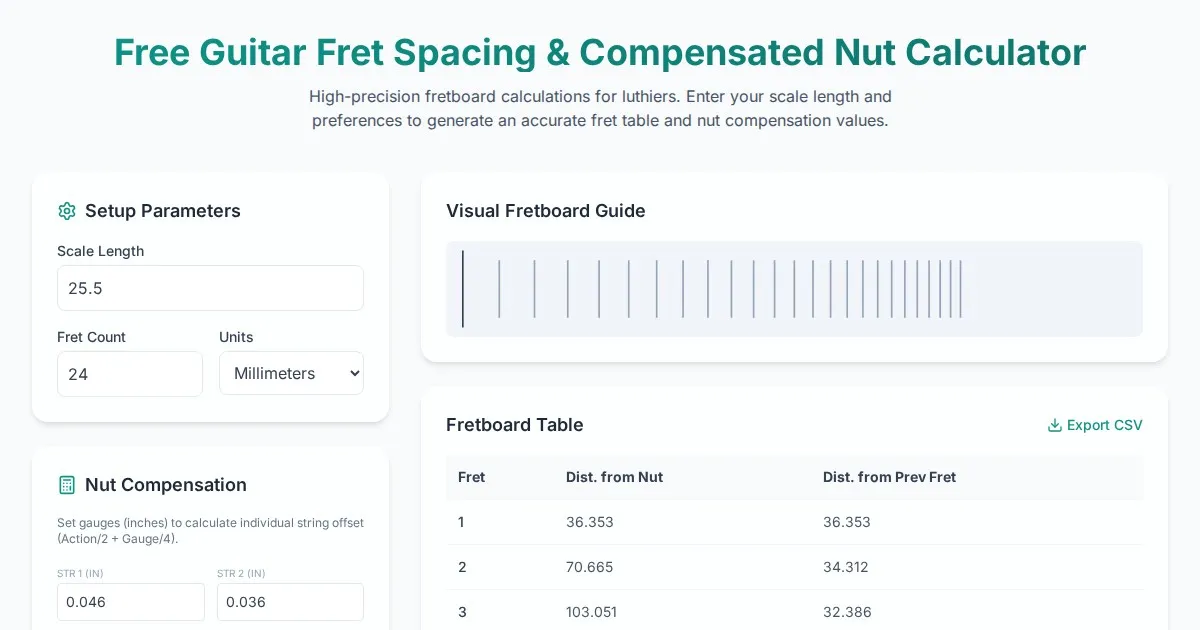
Task: Edit the STR 1 gauge field
Action: tap(130, 602)
